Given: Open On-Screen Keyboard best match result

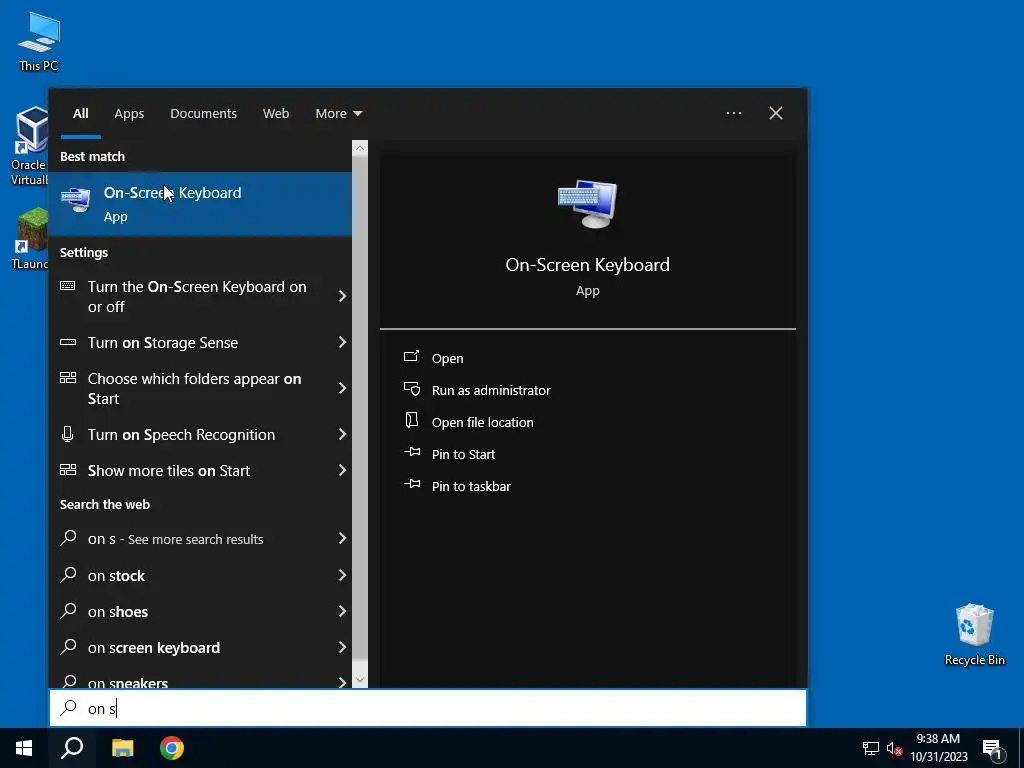Looking at the screenshot, I should tap(200, 204).
